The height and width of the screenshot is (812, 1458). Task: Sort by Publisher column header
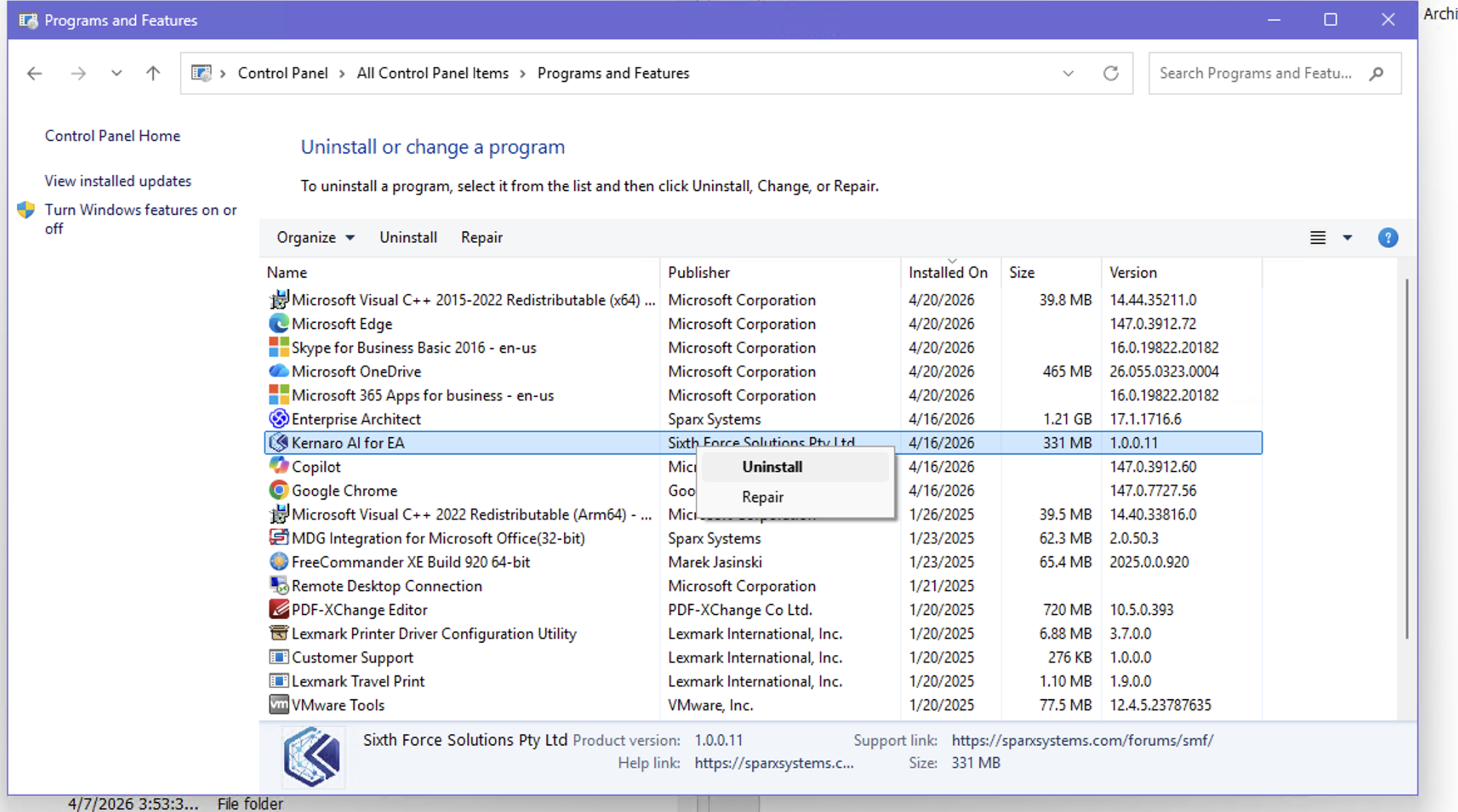click(780, 273)
